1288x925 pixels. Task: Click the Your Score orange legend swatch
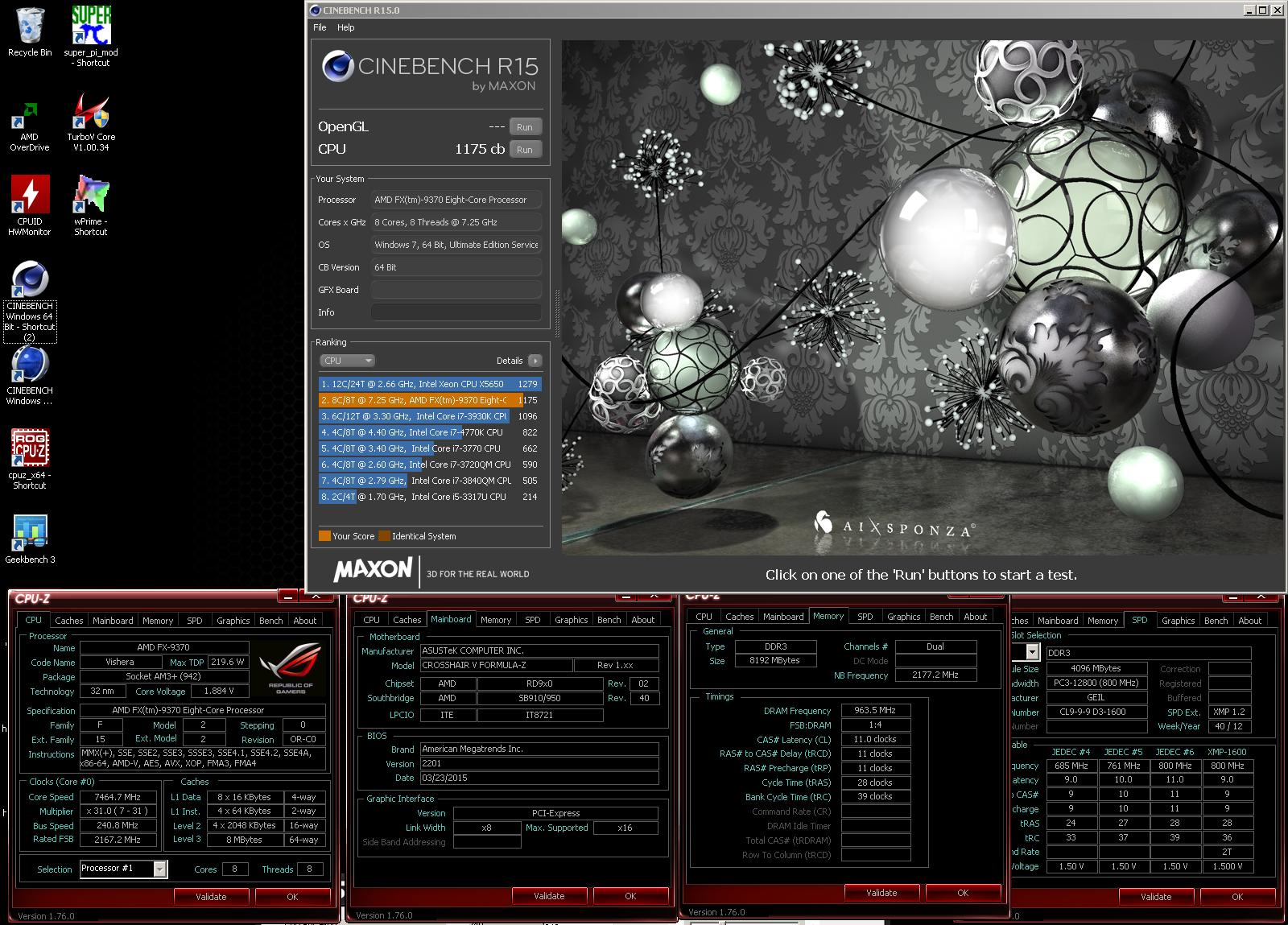click(x=324, y=536)
